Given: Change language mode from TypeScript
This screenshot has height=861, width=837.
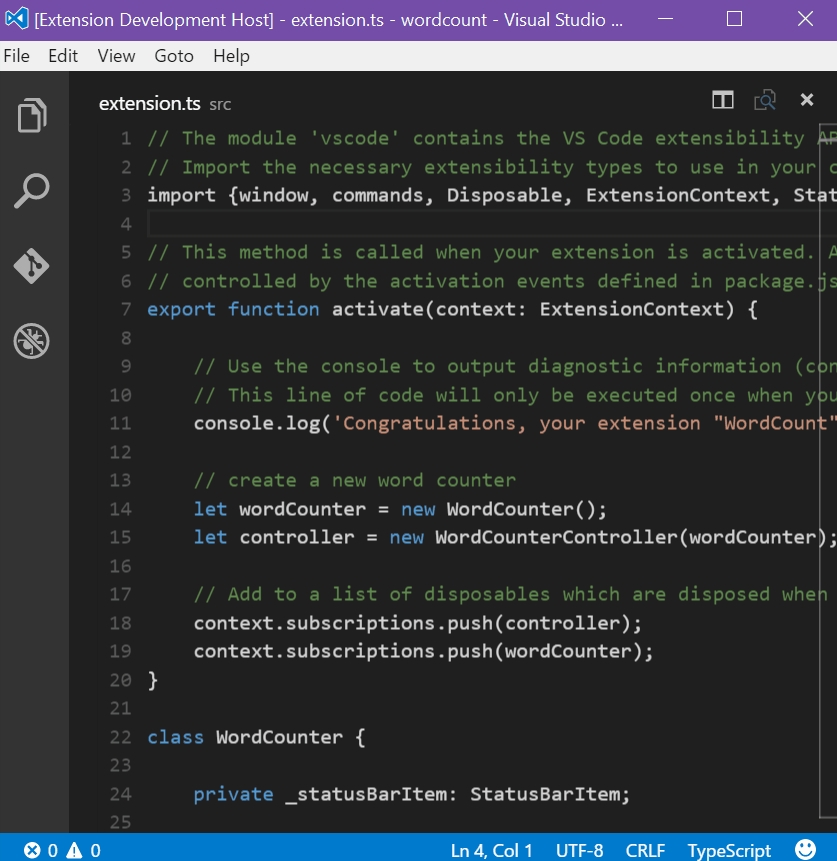Looking at the screenshot, I should (729, 851).
